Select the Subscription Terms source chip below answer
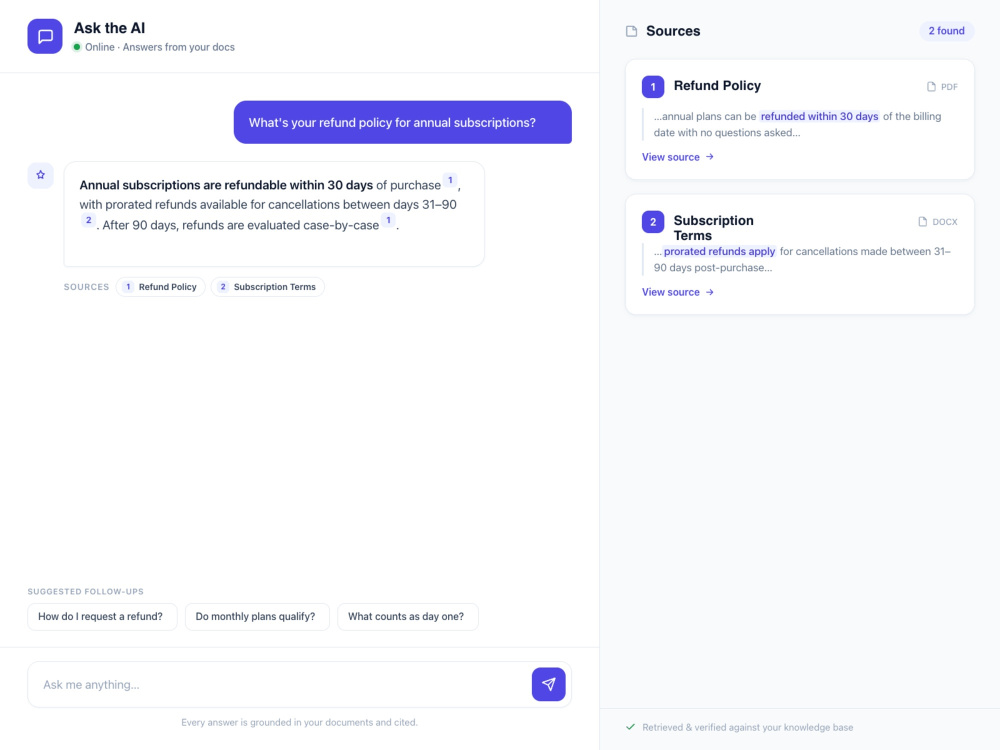1000x750 pixels. [x=268, y=287]
